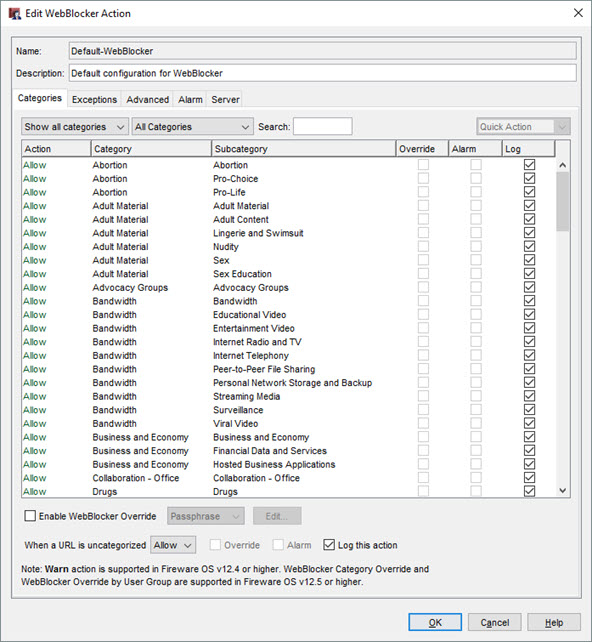Image resolution: width=592 pixels, height=642 pixels.
Task: Click the Cancel button
Action: pos(495,622)
